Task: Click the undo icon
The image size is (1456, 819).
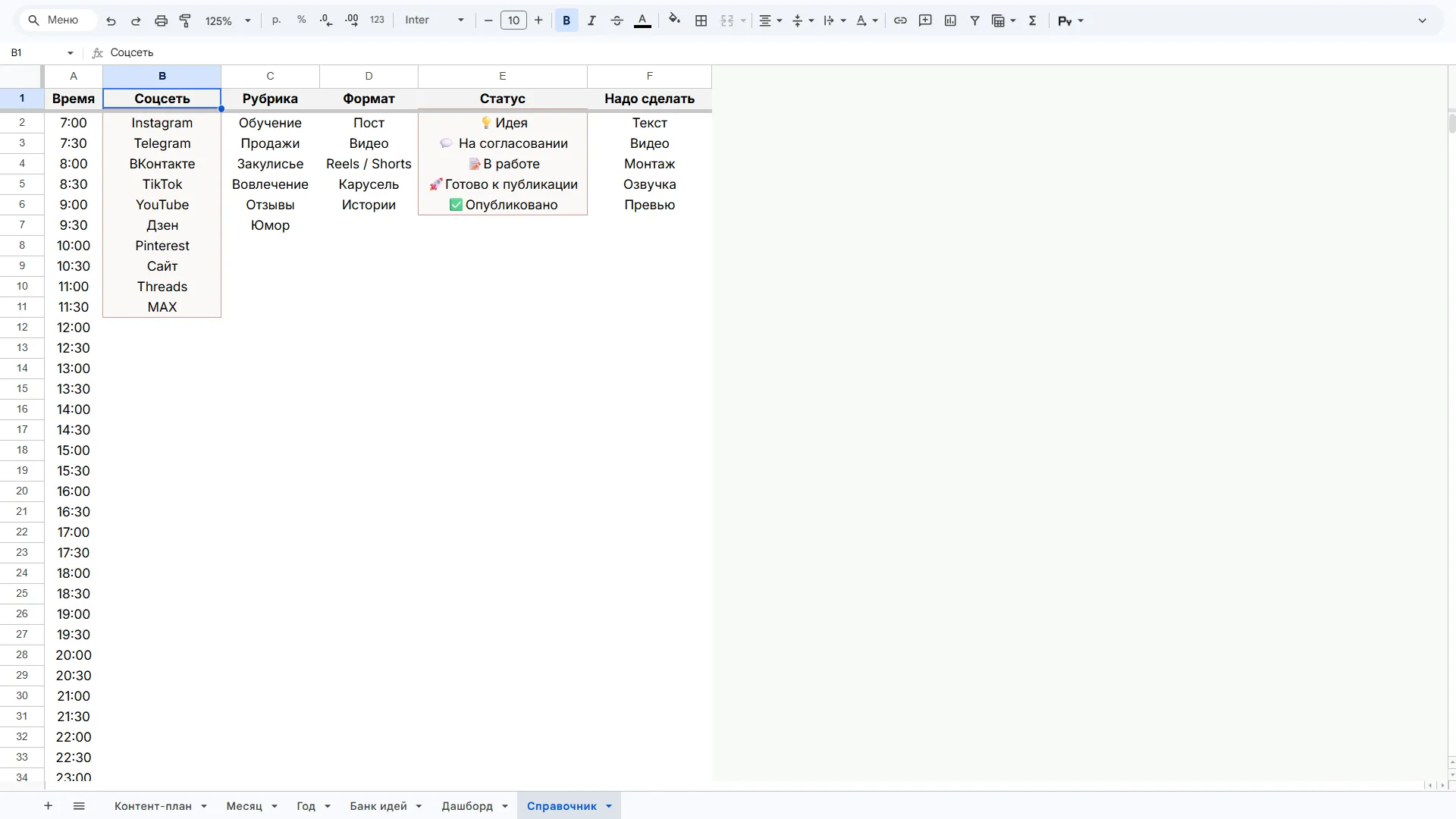Action: pos(111,20)
